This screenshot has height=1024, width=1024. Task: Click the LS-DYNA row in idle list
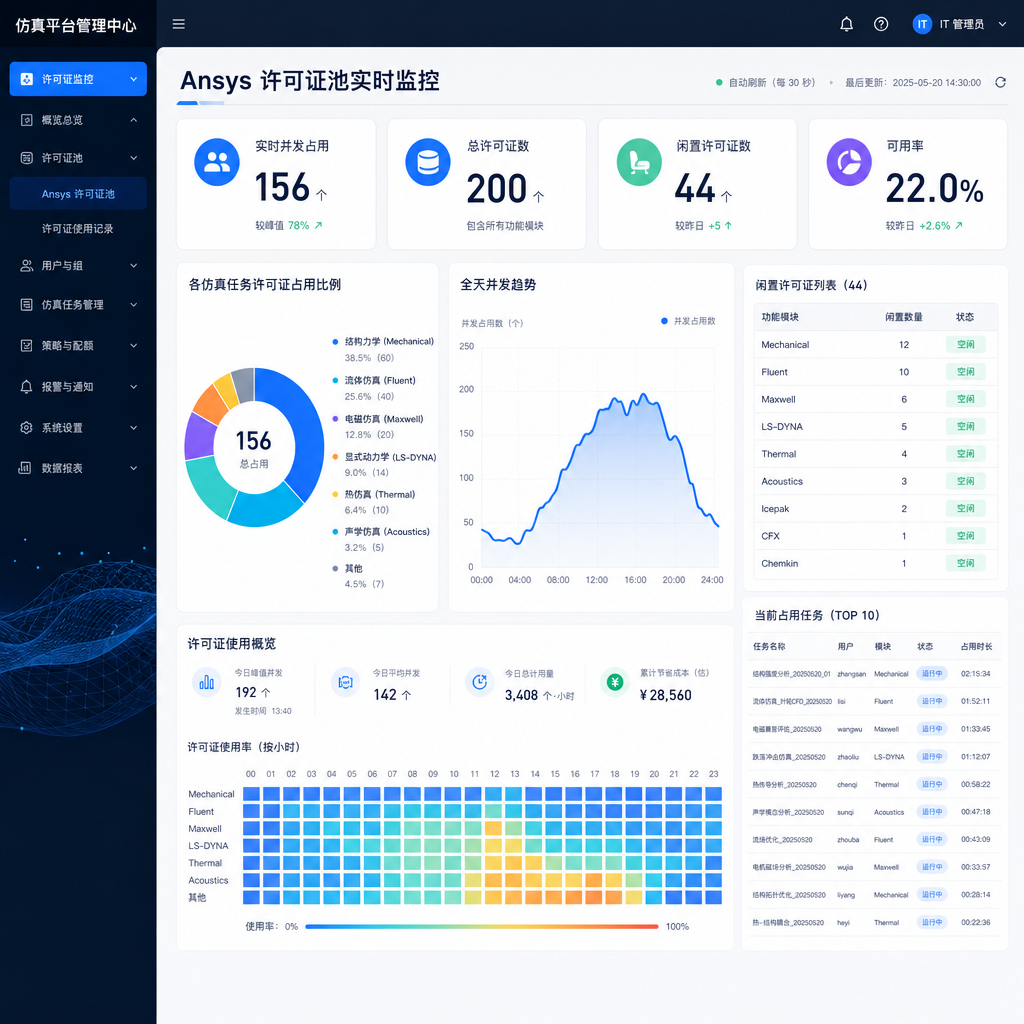[x=875, y=426]
